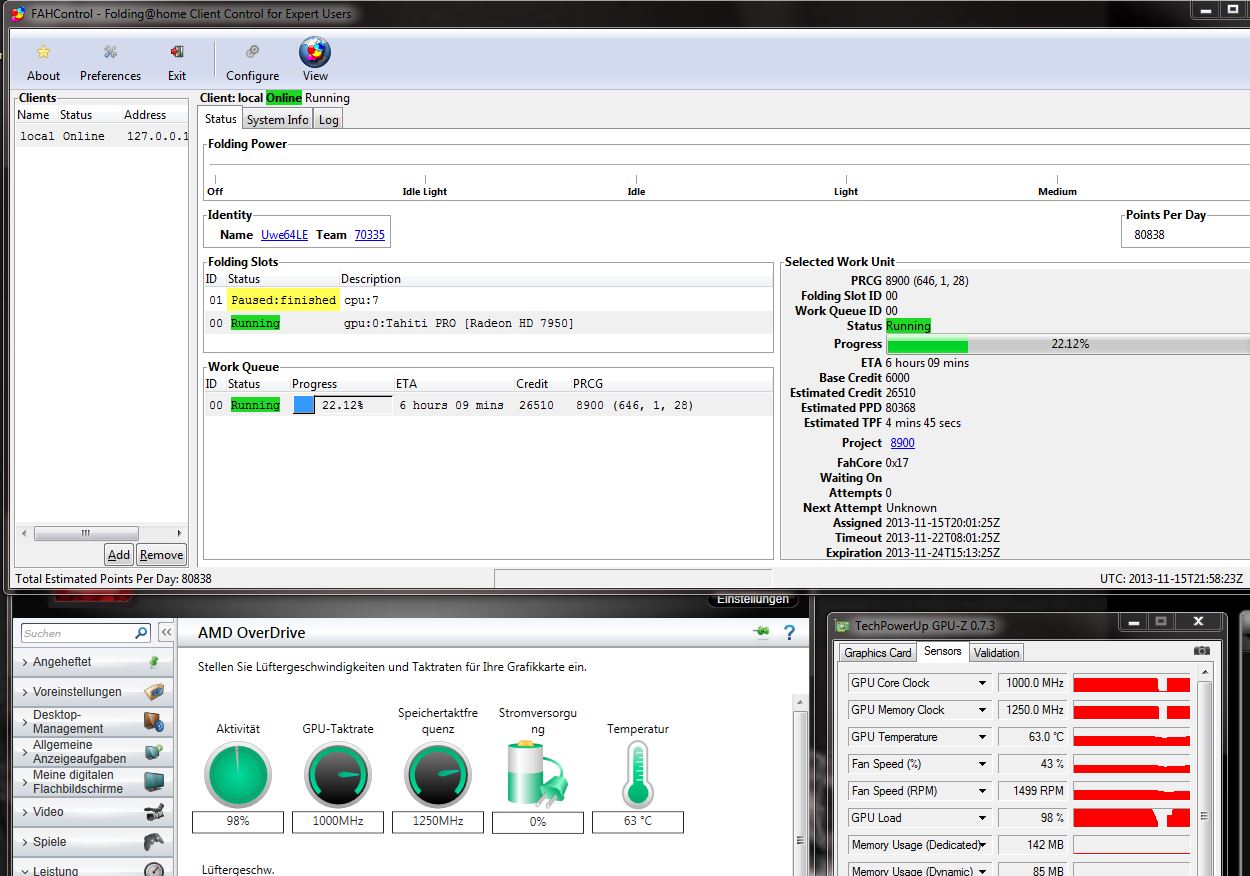The image size is (1250, 876).
Task: Open the Validation tab in GPU-Z
Action: click(x=997, y=653)
